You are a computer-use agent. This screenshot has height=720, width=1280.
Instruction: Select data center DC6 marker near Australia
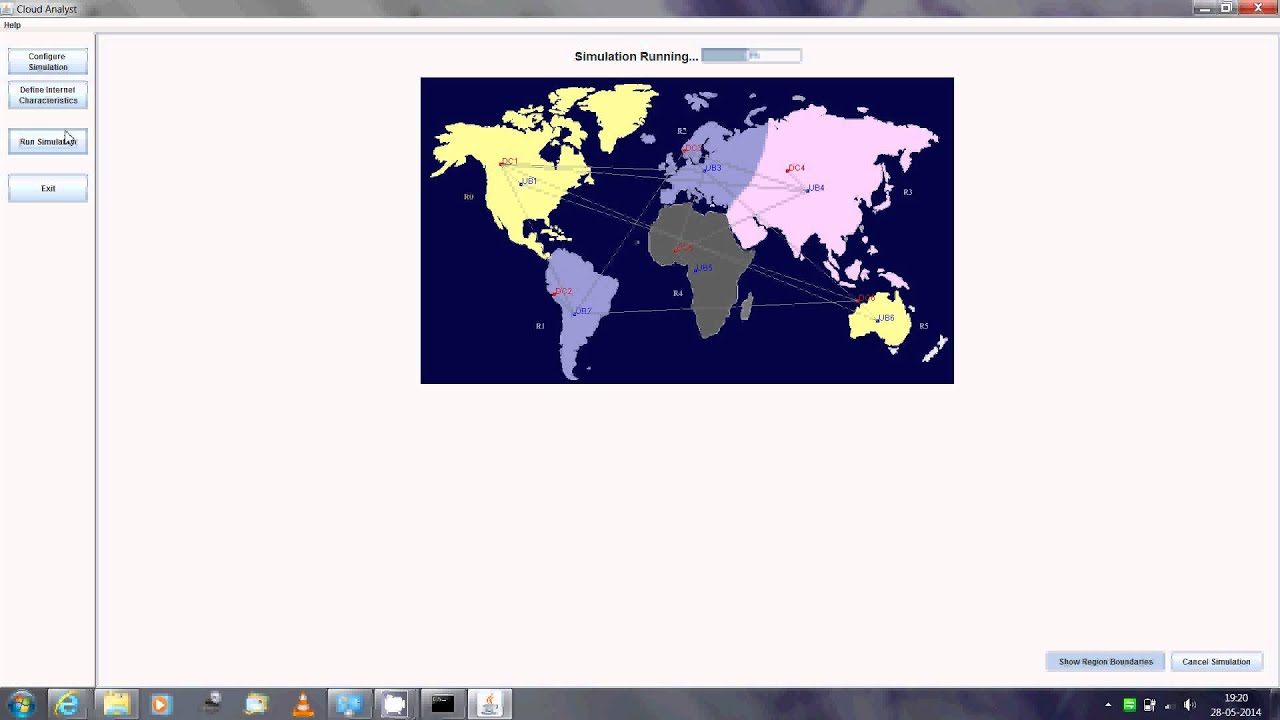pos(865,298)
